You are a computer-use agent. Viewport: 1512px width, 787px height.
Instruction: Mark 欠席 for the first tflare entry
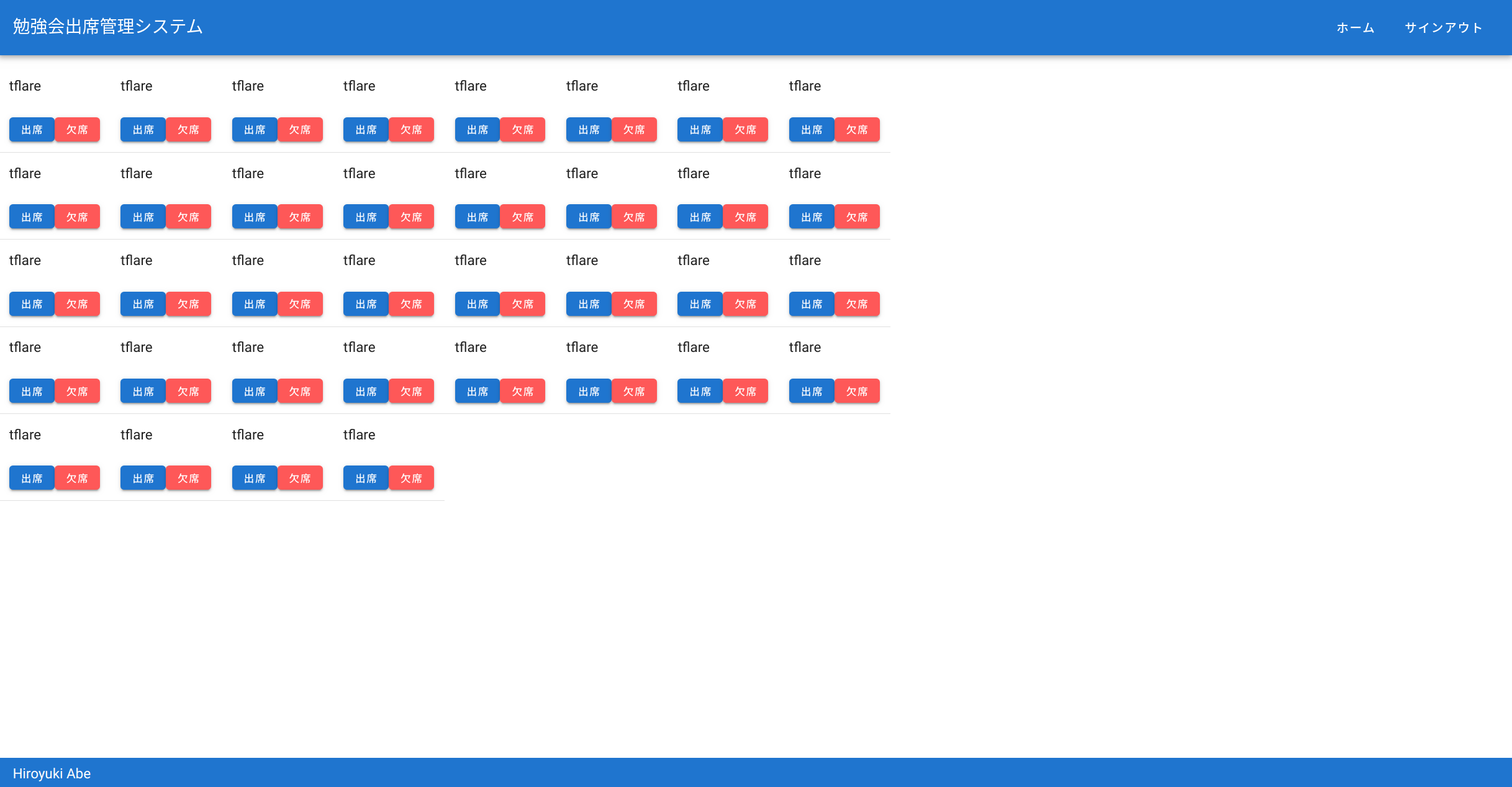coord(77,129)
